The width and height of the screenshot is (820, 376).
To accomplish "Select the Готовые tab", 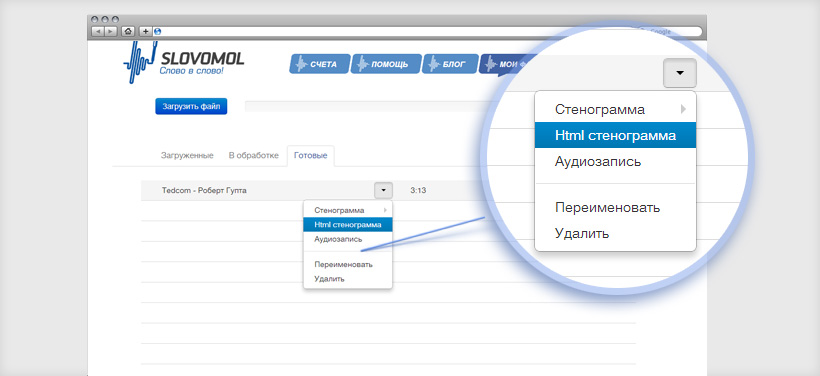I will 311,156.
